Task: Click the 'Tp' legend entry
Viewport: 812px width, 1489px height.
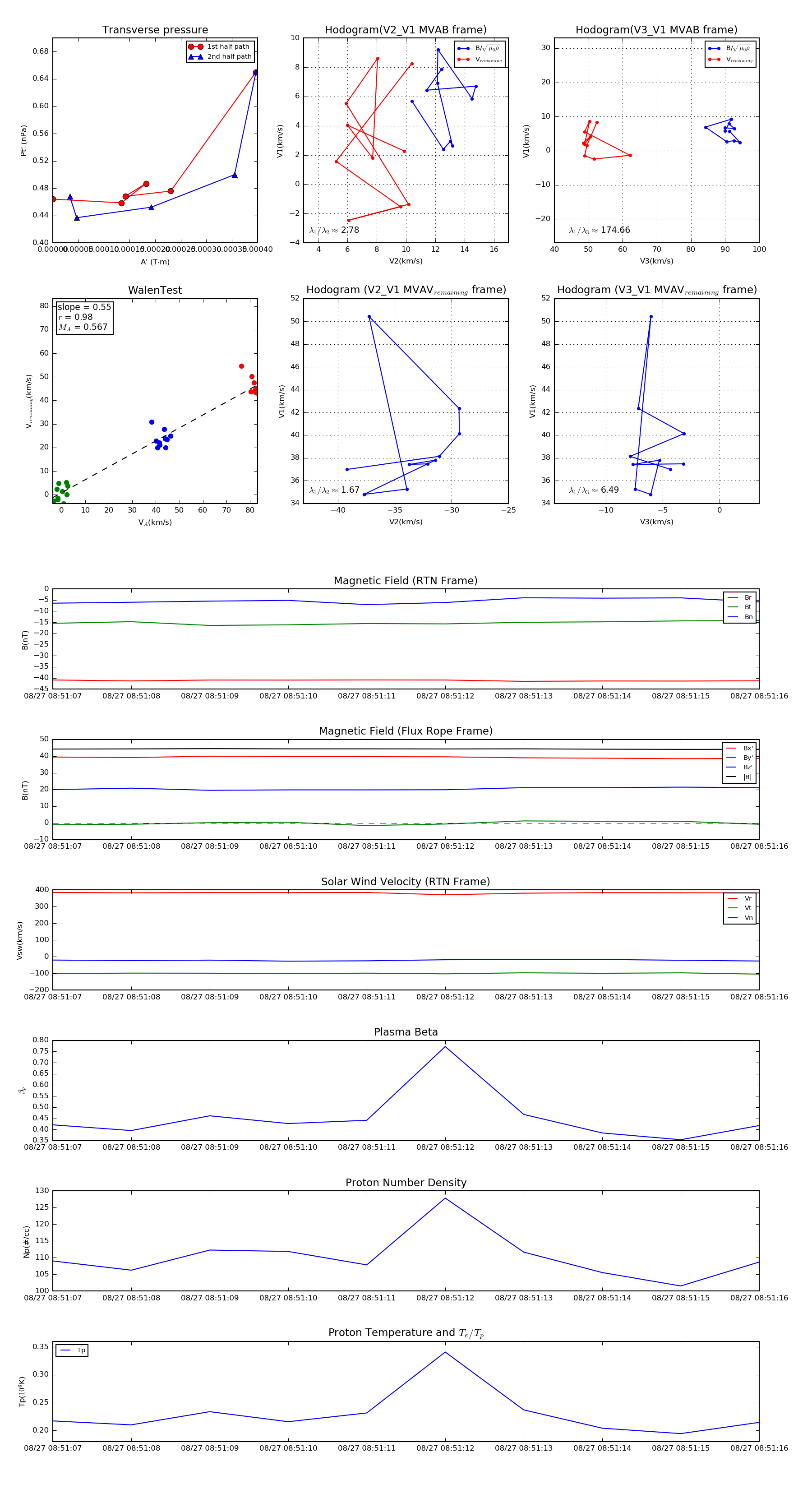Action: (72, 1351)
